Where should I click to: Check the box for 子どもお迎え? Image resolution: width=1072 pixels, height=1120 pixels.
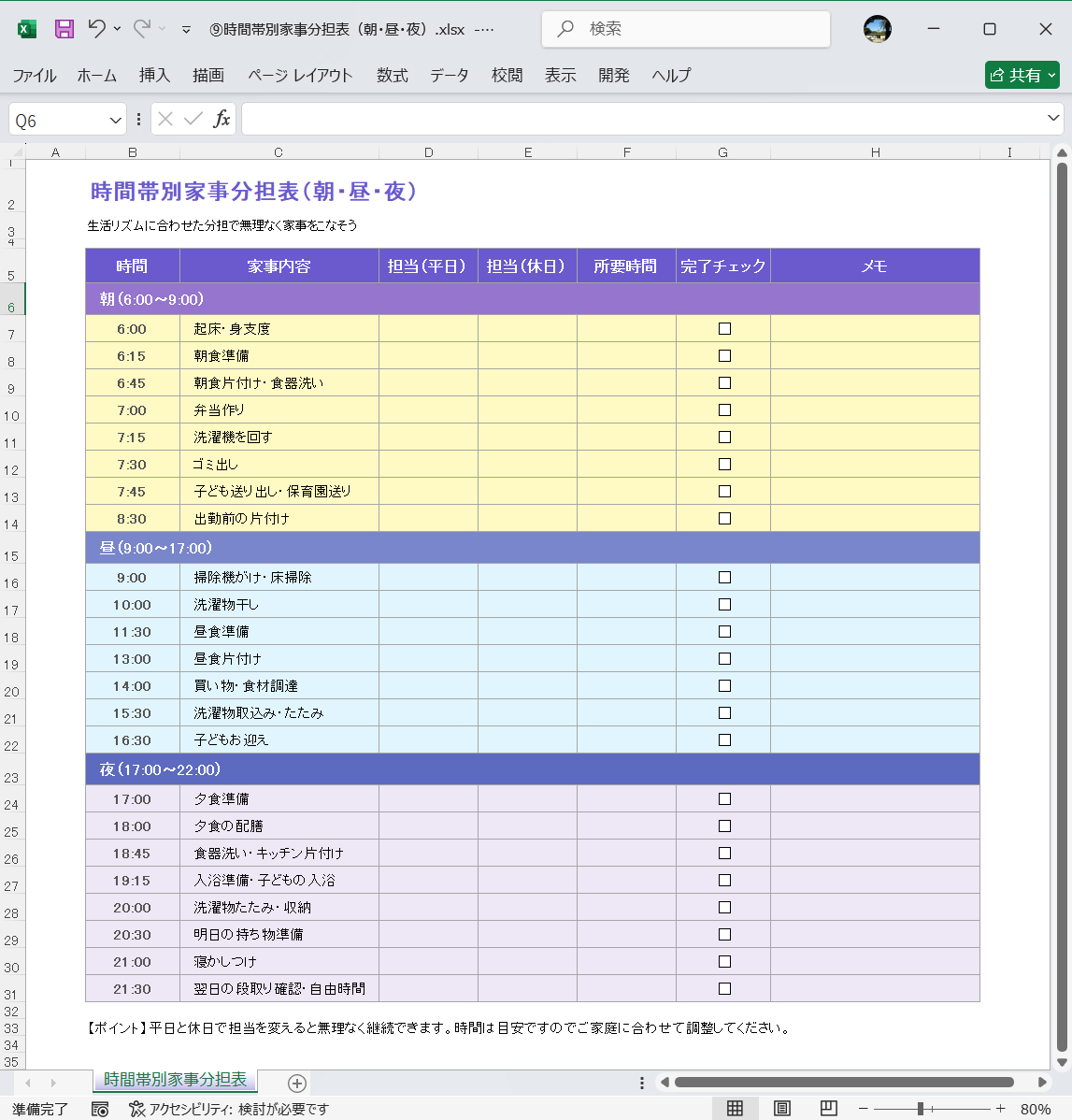point(724,740)
